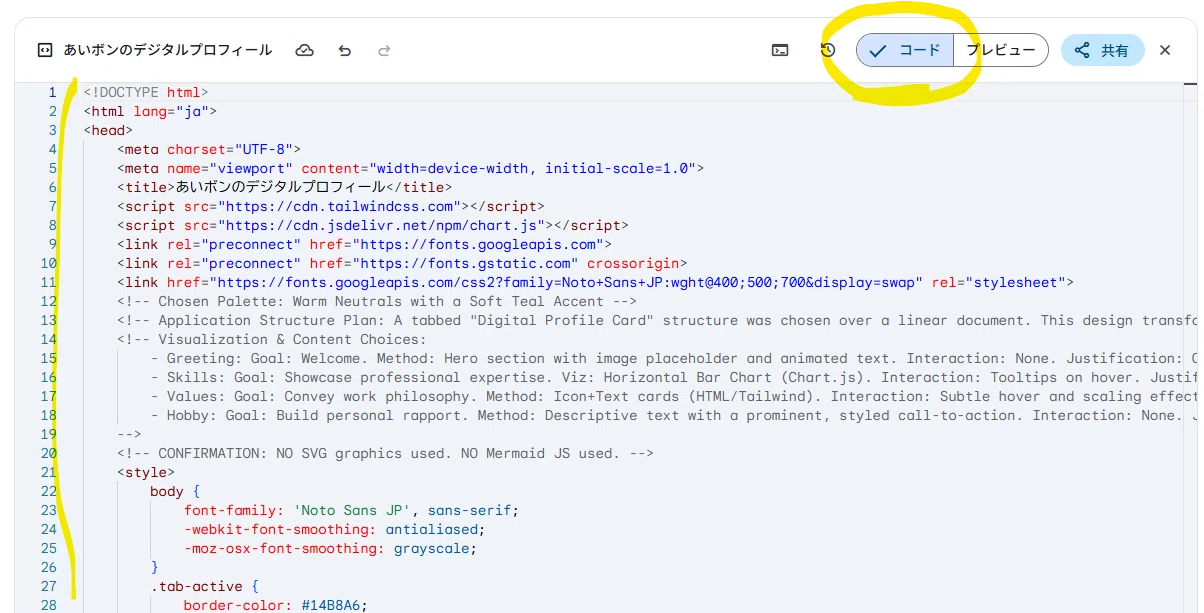Click the Application Structure Plan comment
Viewport: 1204px width, 613px height.
tap(657, 320)
